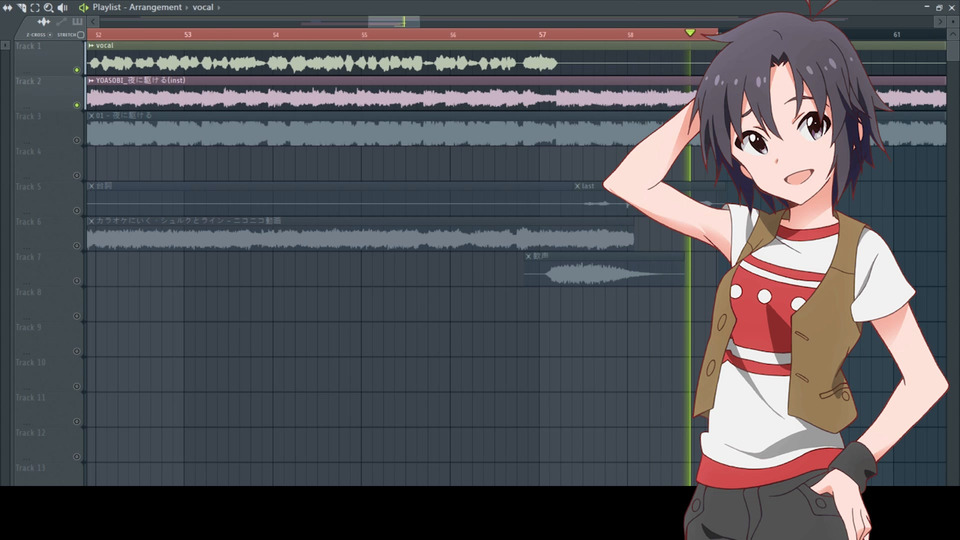
Task: Click the X icon on the 歌声 clip
Action: [x=528, y=257]
